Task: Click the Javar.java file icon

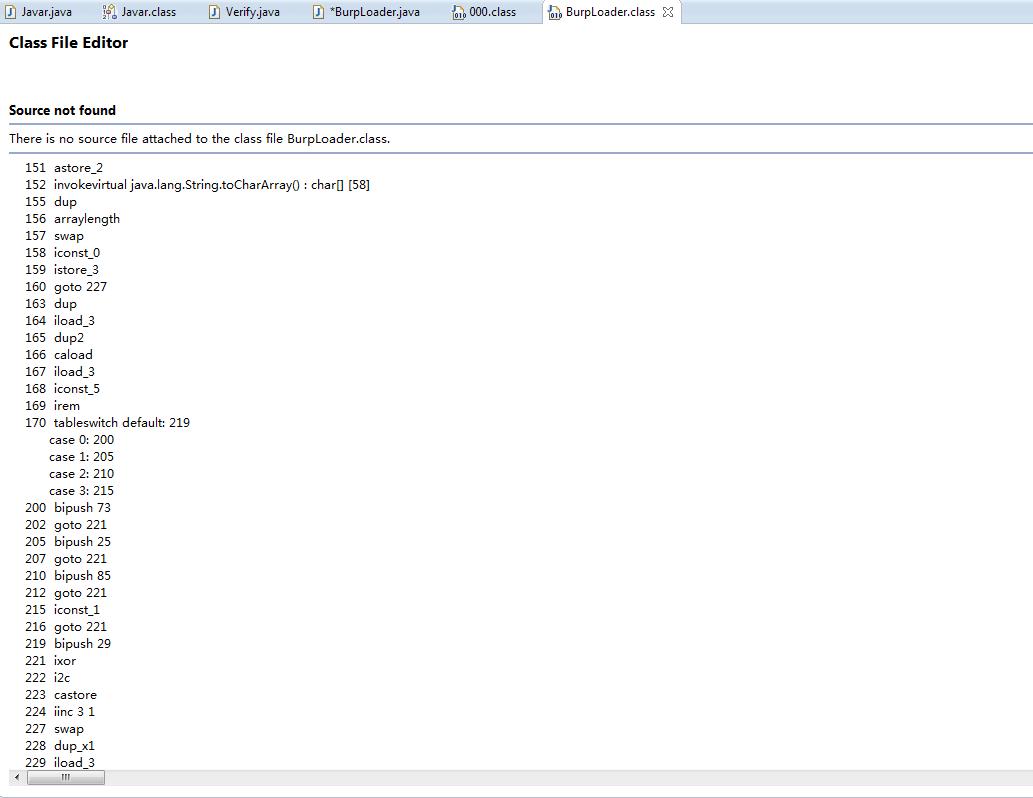Action: 10,12
